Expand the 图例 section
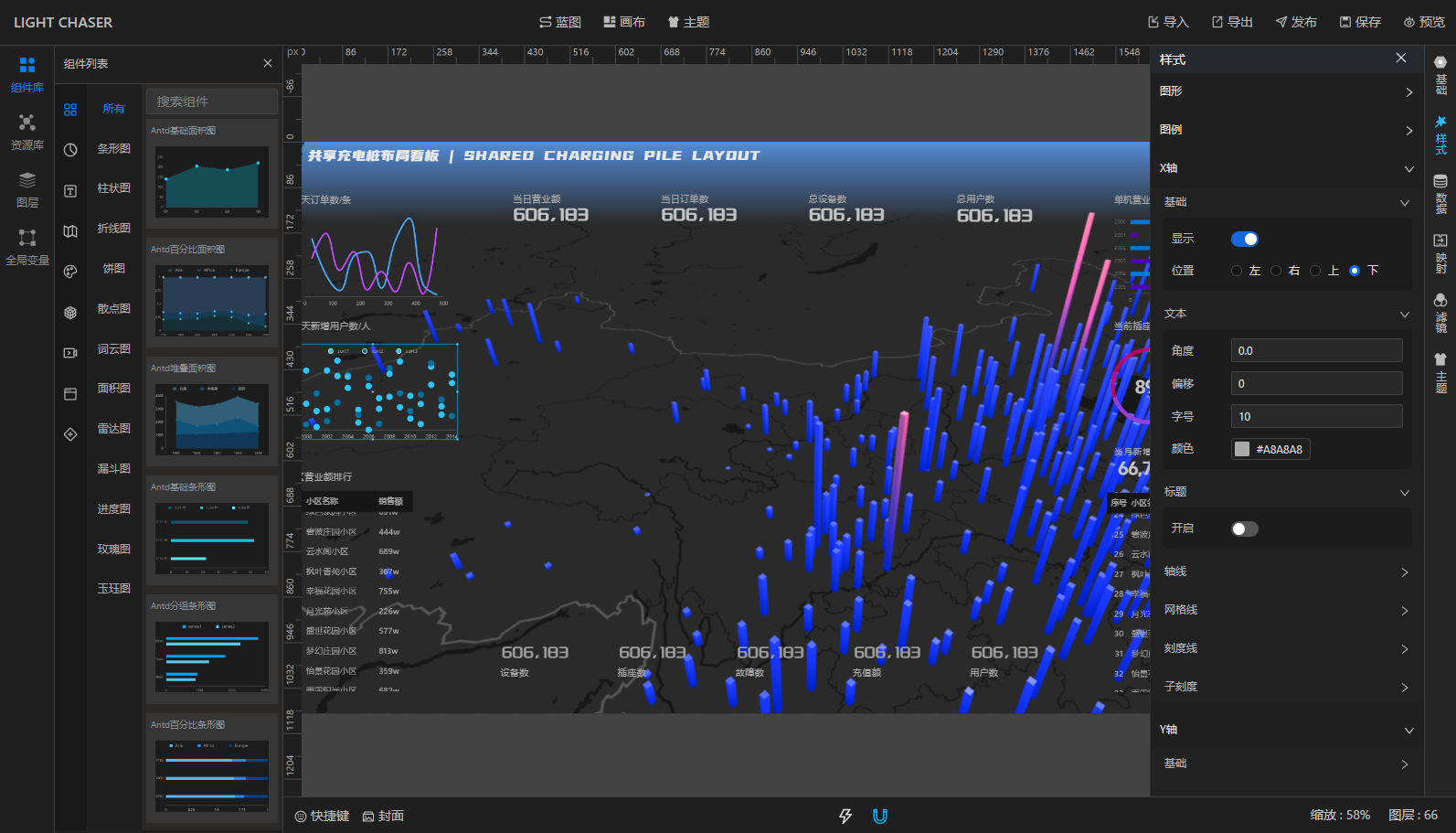Viewport: 1456px width, 833px height. pos(1287,130)
